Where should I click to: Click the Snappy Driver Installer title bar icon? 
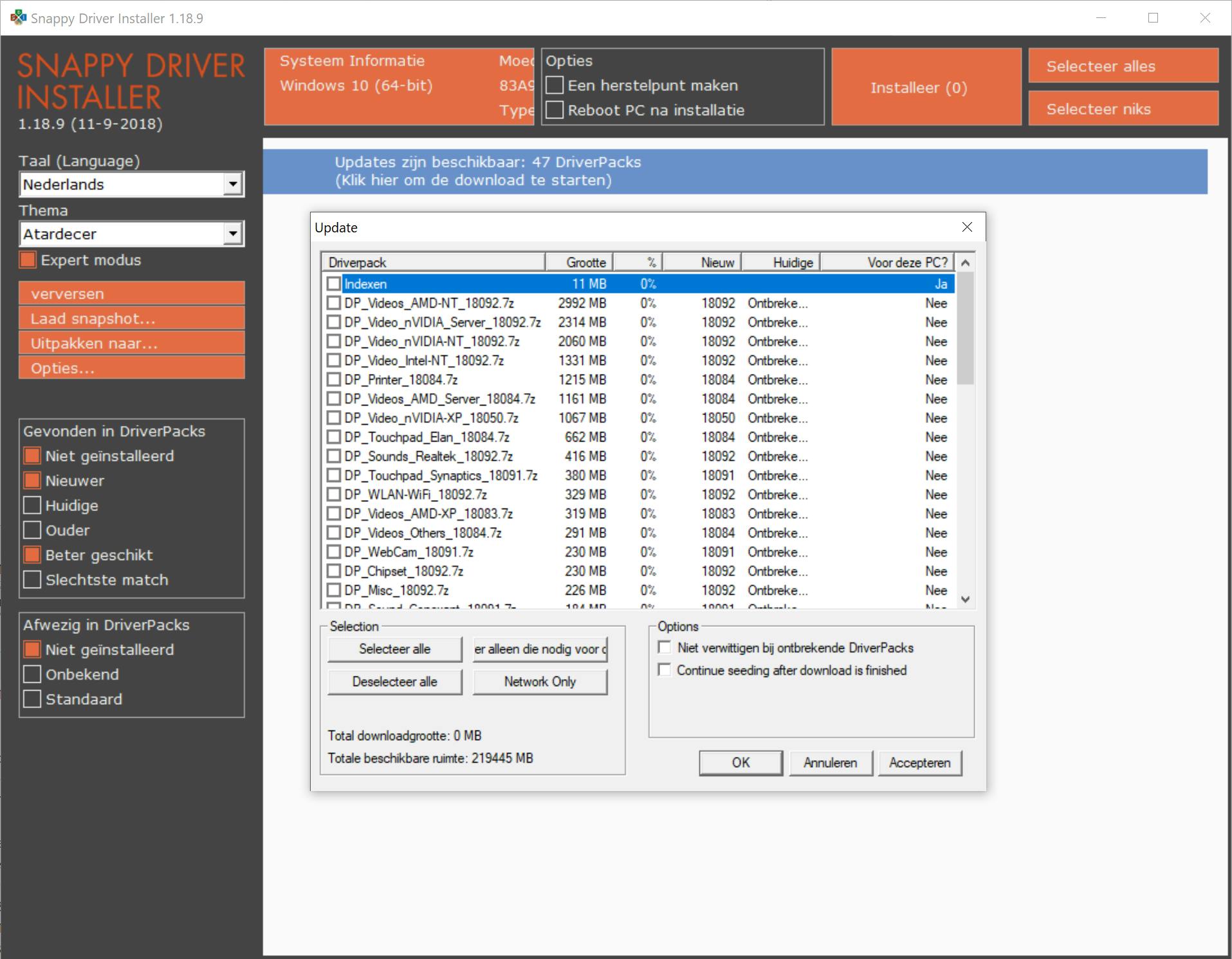18,18
